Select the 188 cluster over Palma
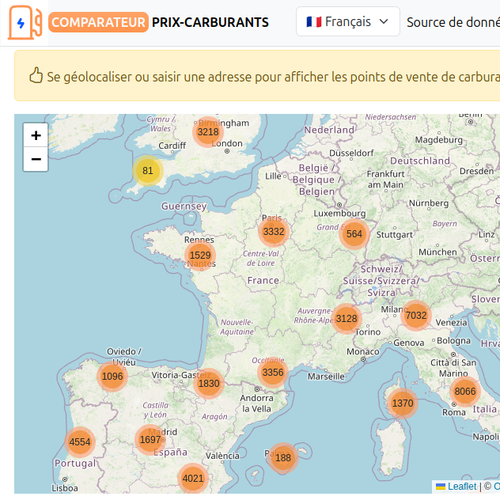500x500 pixels. (283, 457)
